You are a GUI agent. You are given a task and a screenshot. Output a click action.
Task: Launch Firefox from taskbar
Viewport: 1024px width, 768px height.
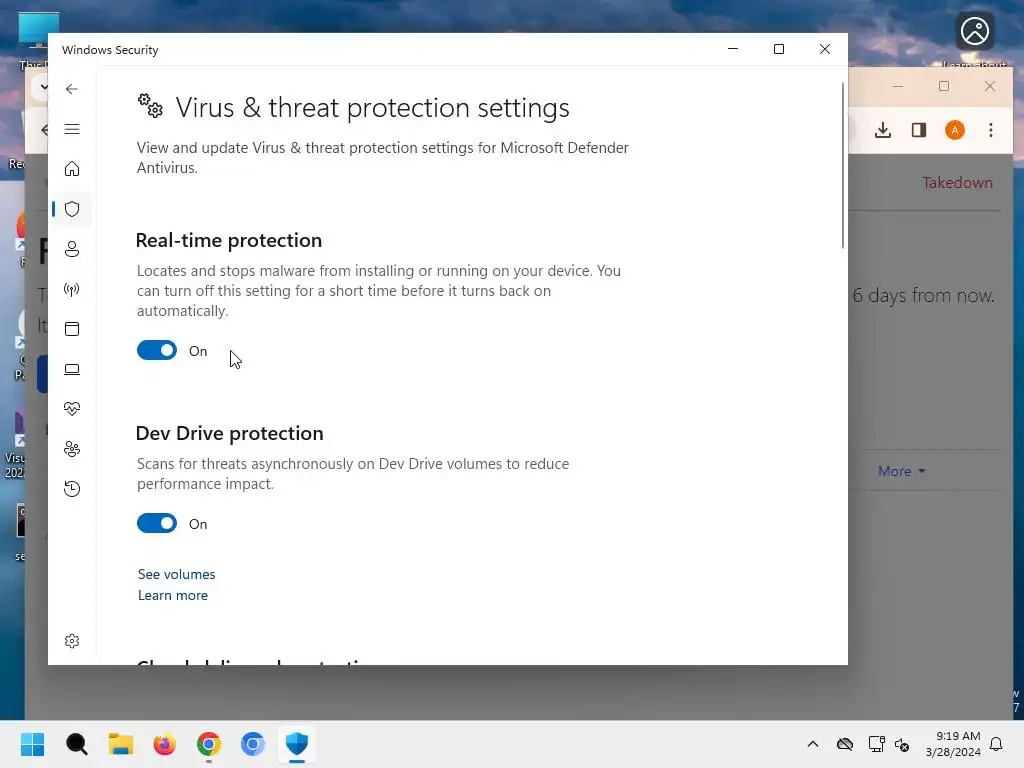click(165, 744)
